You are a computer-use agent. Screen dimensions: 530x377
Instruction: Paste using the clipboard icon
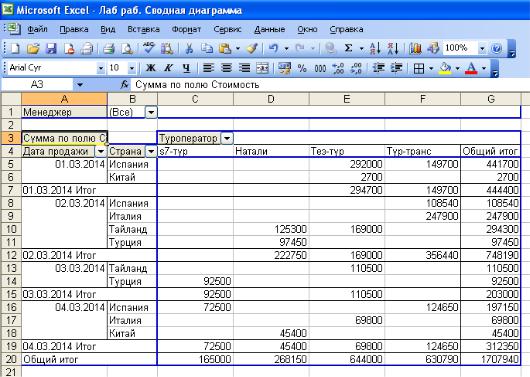point(225,49)
